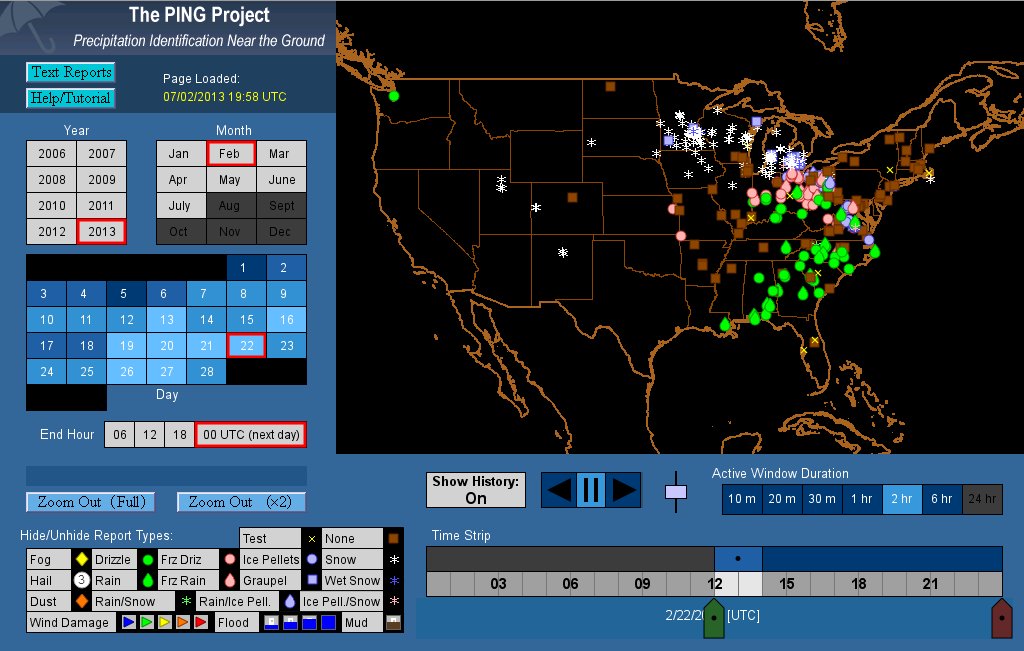Image resolution: width=1024 pixels, height=651 pixels.
Task: Click the pink Graupel drop legend icon
Action: (x=229, y=580)
